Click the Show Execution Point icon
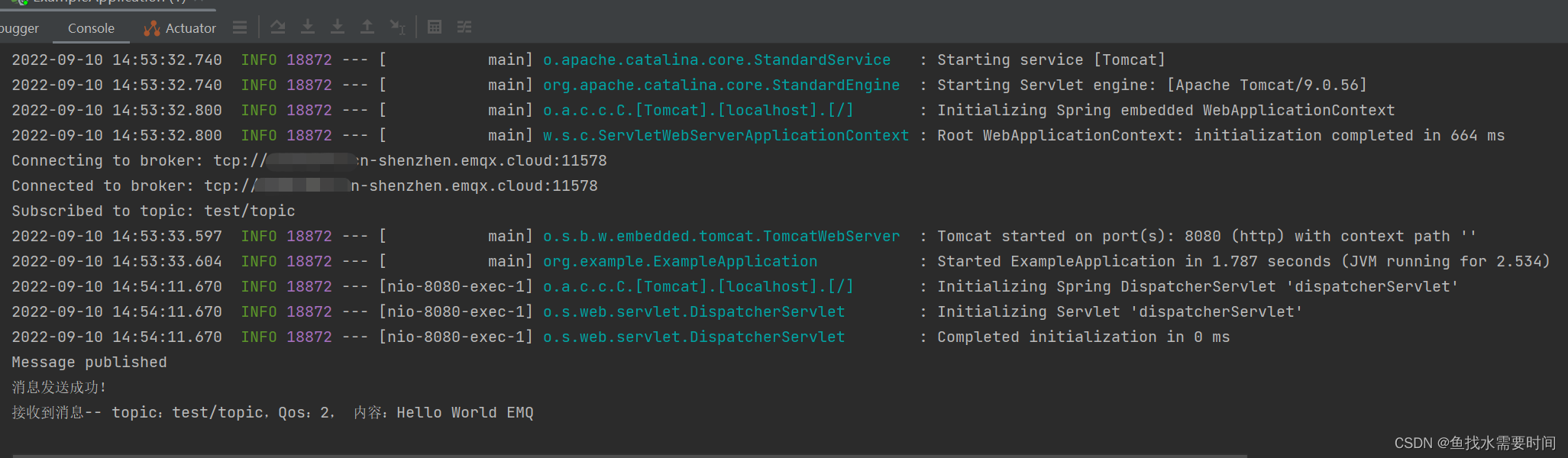Screen dimensions: 1568x458 [x=240, y=27]
